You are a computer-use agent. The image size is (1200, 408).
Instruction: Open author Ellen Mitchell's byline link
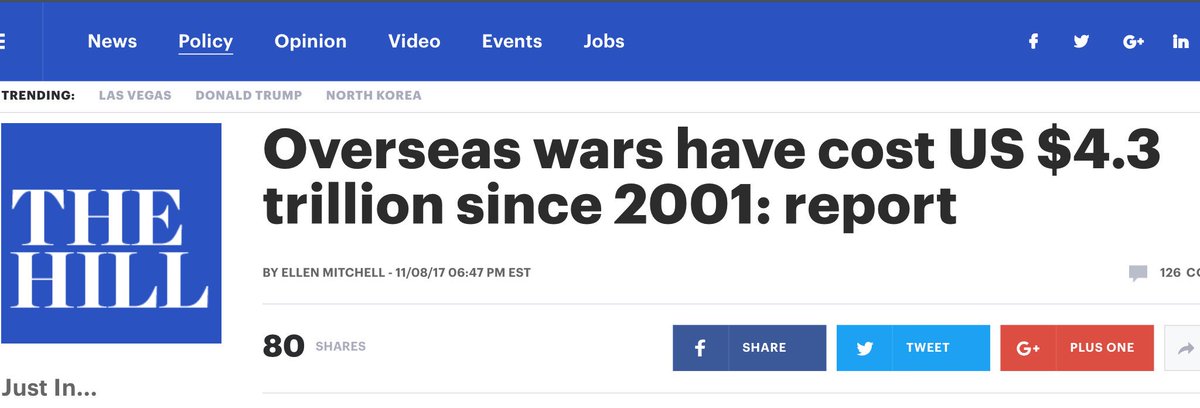coord(332,273)
